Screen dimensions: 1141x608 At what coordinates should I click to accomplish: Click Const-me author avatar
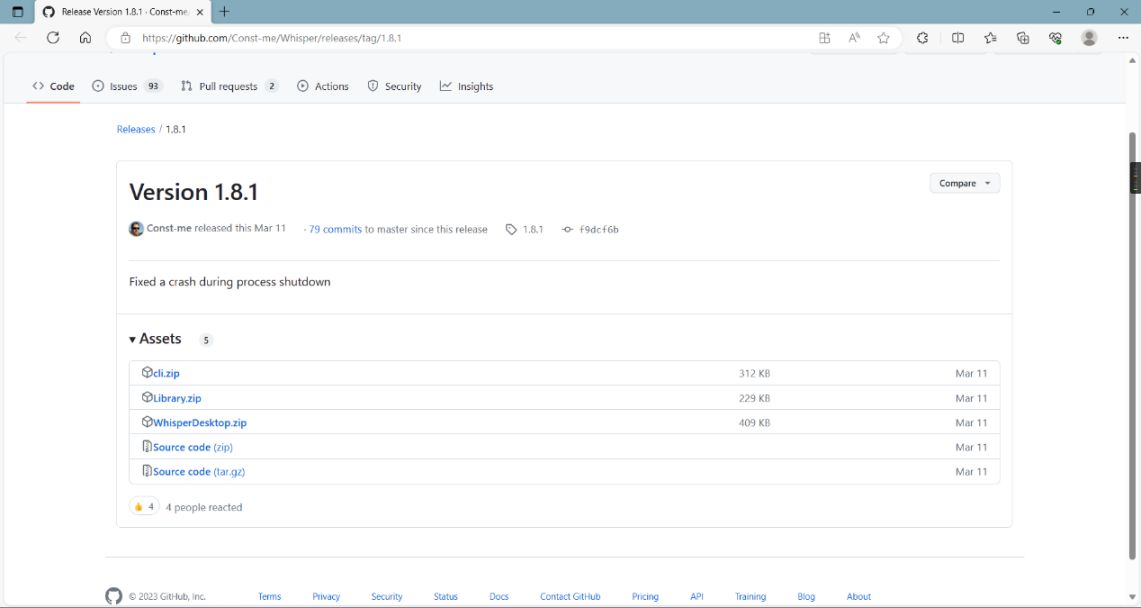coord(136,228)
